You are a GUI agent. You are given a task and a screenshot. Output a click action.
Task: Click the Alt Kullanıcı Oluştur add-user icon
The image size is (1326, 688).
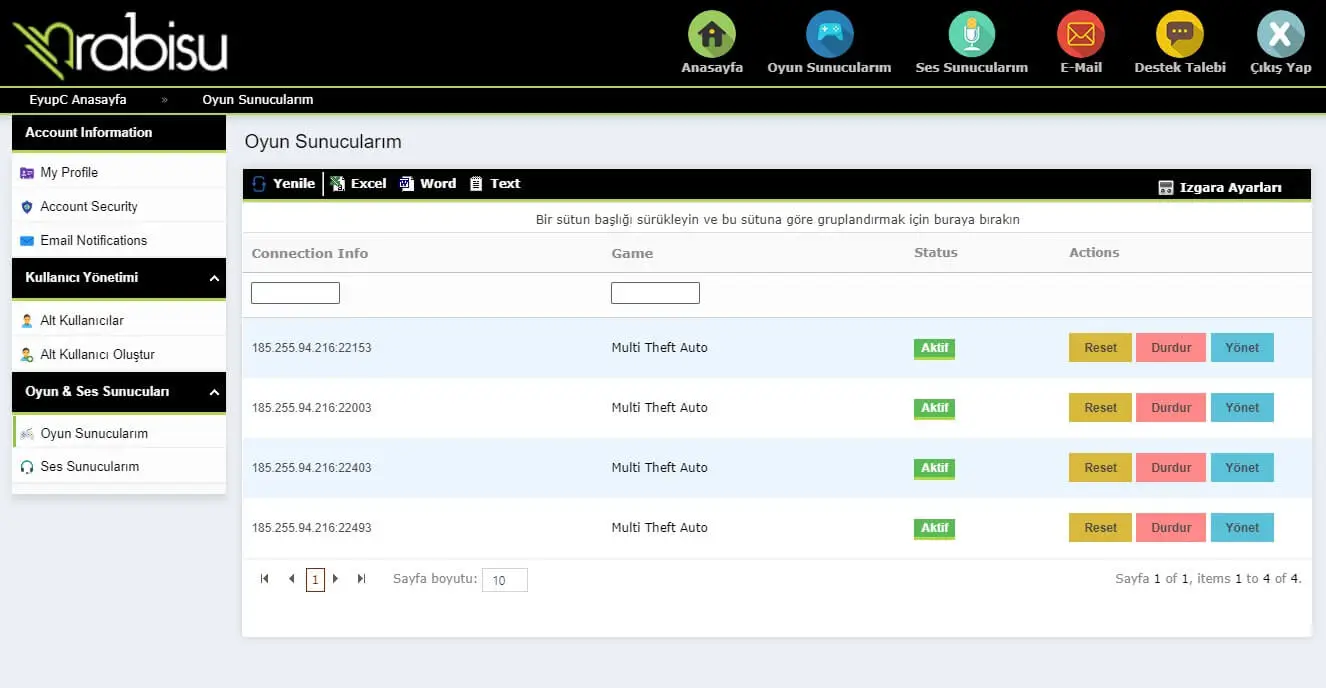(x=27, y=355)
